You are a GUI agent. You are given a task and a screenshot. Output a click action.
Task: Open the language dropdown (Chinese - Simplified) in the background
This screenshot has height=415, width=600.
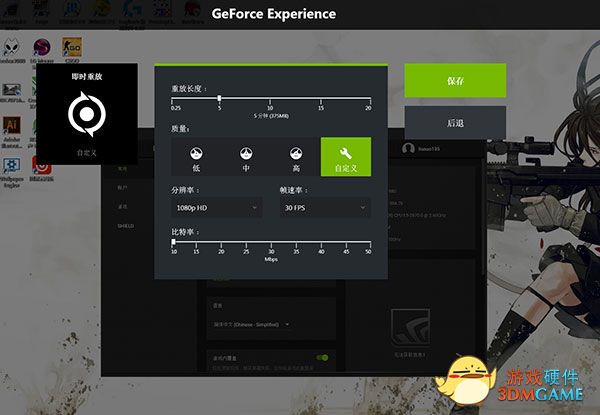click(251, 324)
